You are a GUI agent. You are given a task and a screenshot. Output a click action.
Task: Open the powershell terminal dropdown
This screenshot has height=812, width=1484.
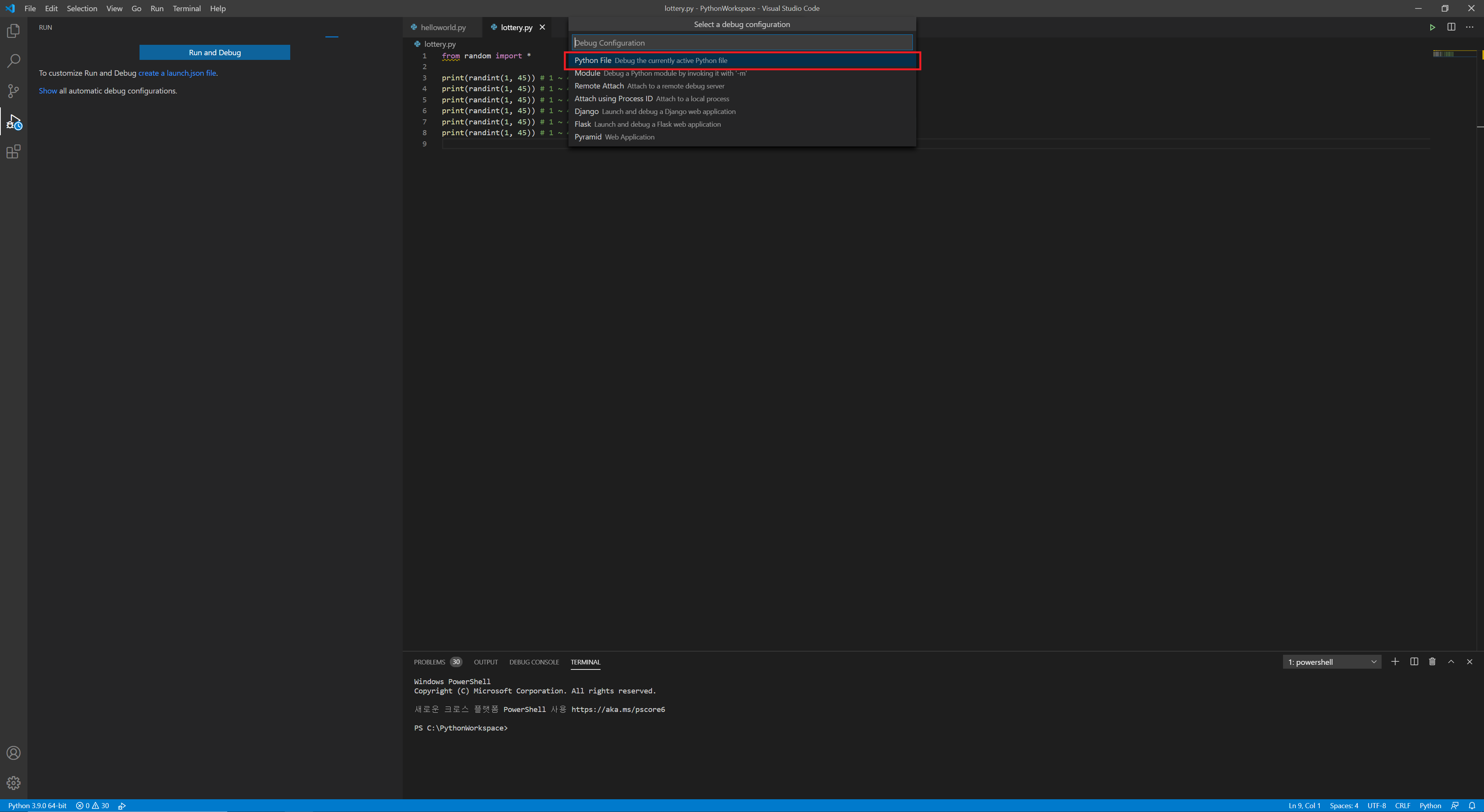coord(1332,662)
